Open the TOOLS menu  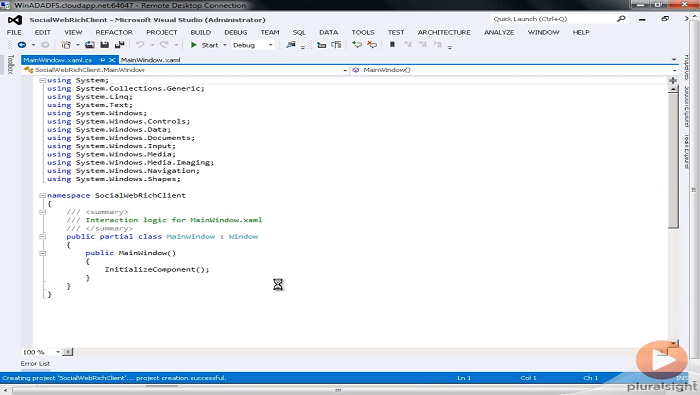pos(362,32)
